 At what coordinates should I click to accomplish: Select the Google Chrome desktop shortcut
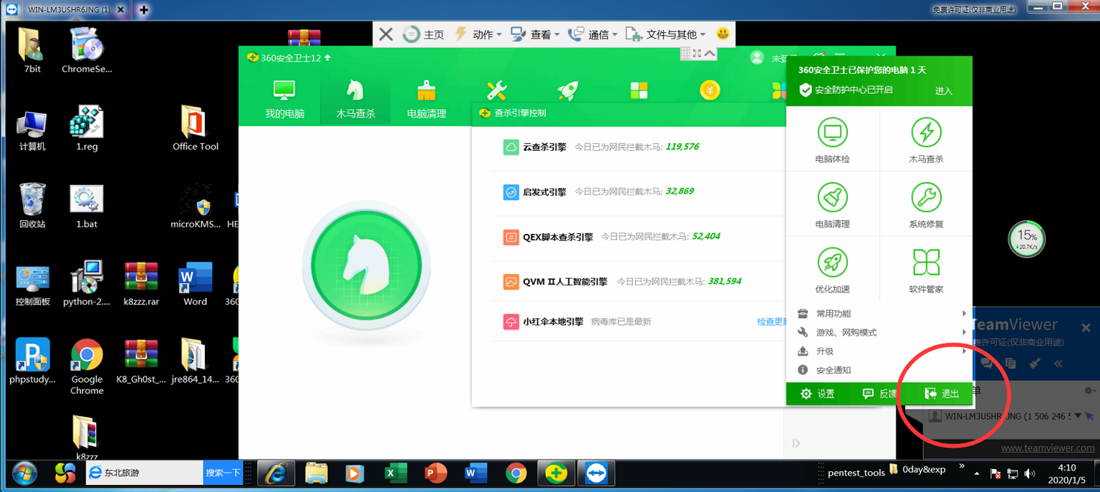click(x=87, y=366)
